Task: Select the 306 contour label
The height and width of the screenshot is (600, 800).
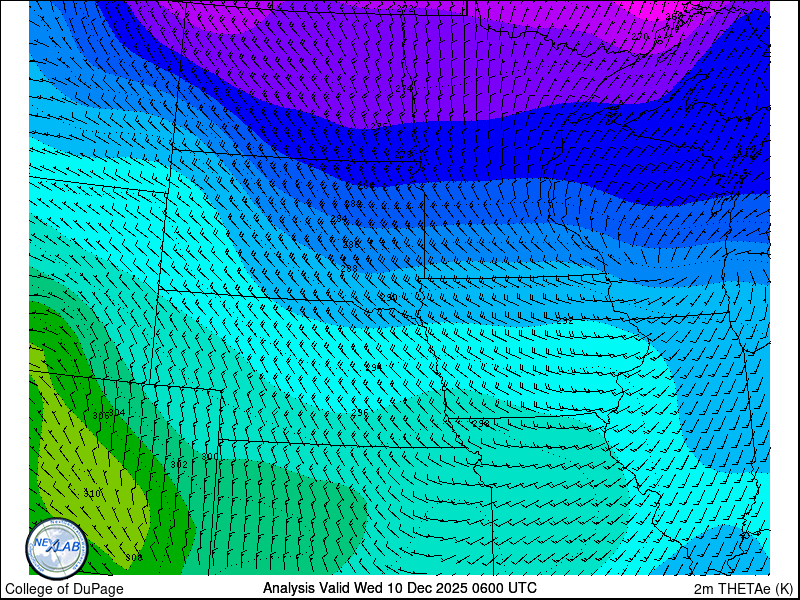Action: (x=101, y=416)
